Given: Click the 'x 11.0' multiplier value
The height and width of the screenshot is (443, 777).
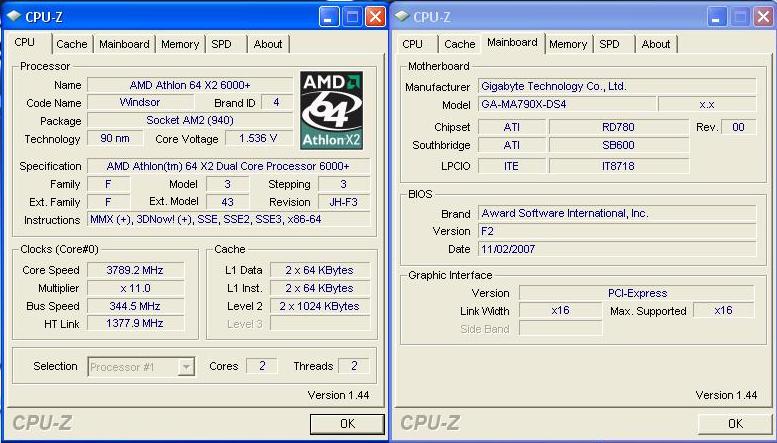Looking at the screenshot, I should click(x=135, y=288).
